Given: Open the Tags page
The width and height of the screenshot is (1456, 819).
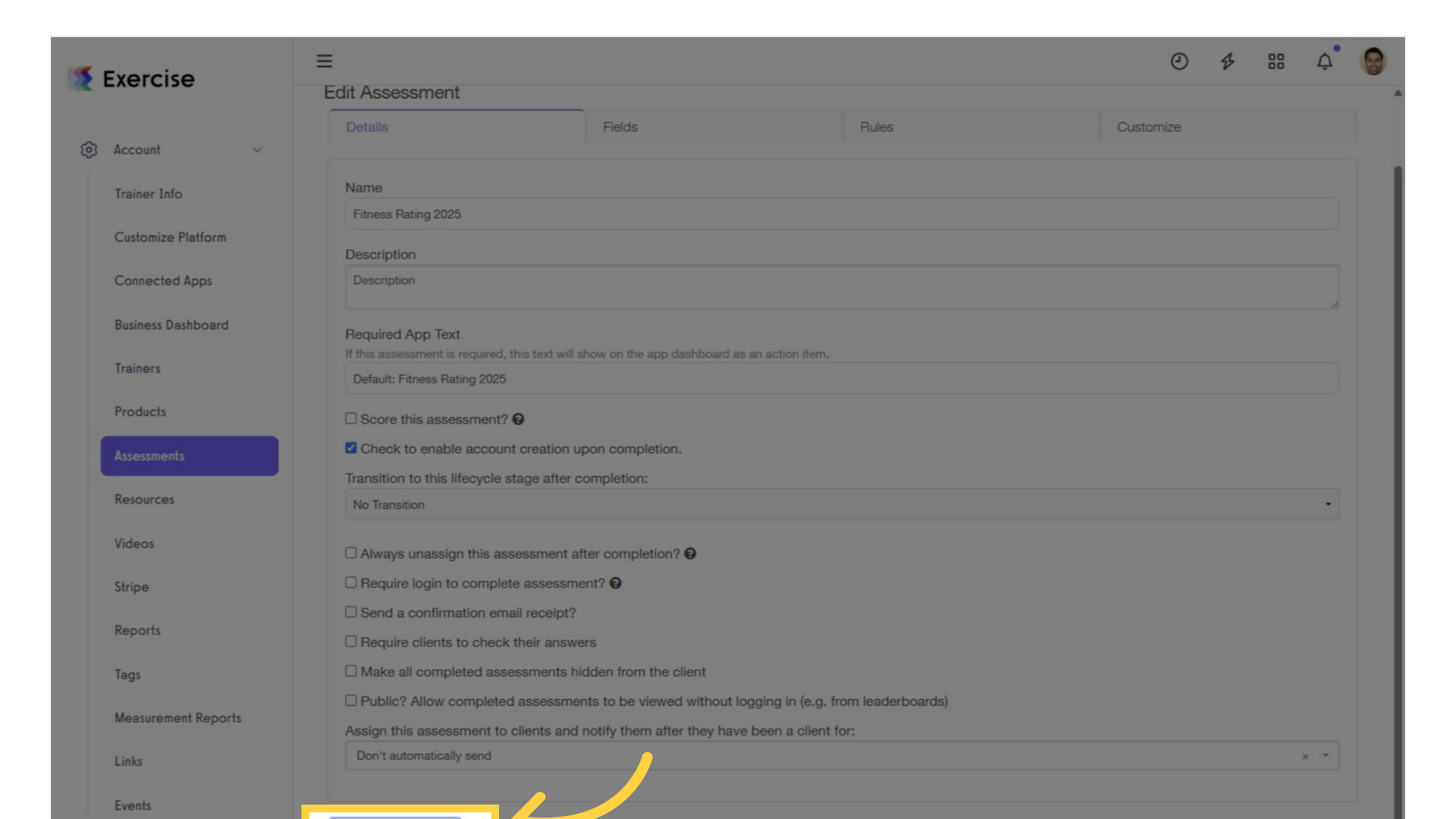Looking at the screenshot, I should coord(127,675).
